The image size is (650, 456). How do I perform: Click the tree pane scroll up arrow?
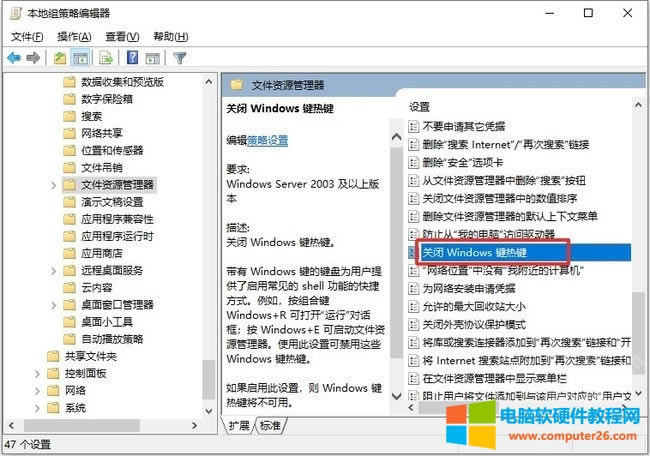[209, 82]
